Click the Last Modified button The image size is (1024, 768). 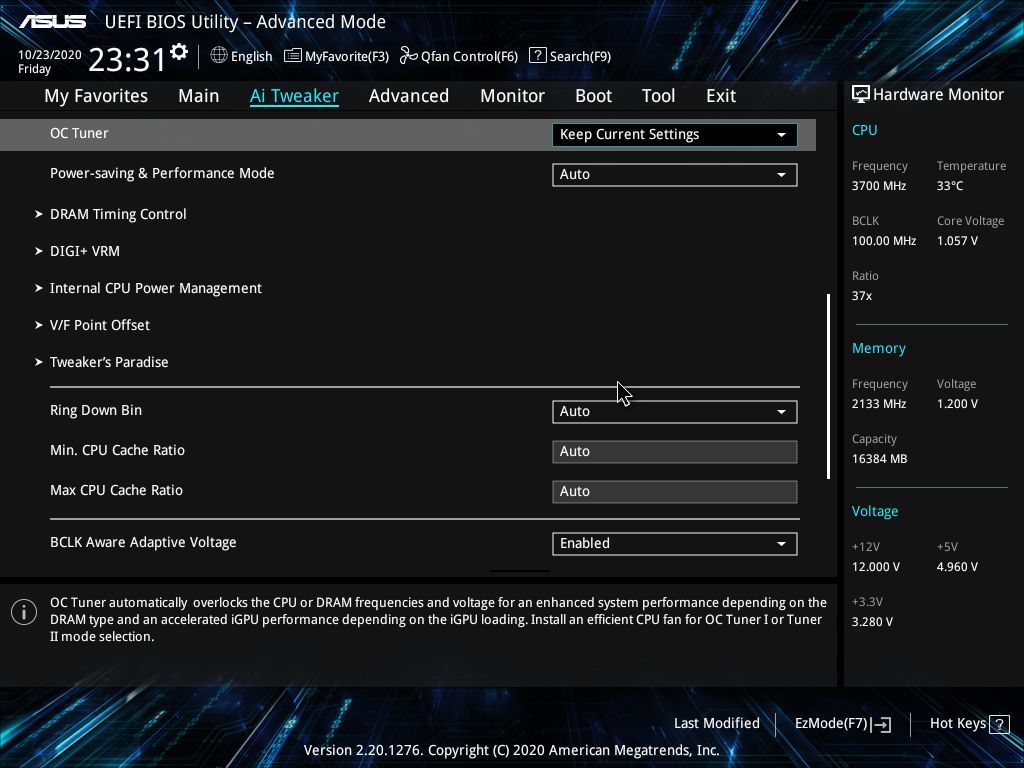click(x=716, y=724)
